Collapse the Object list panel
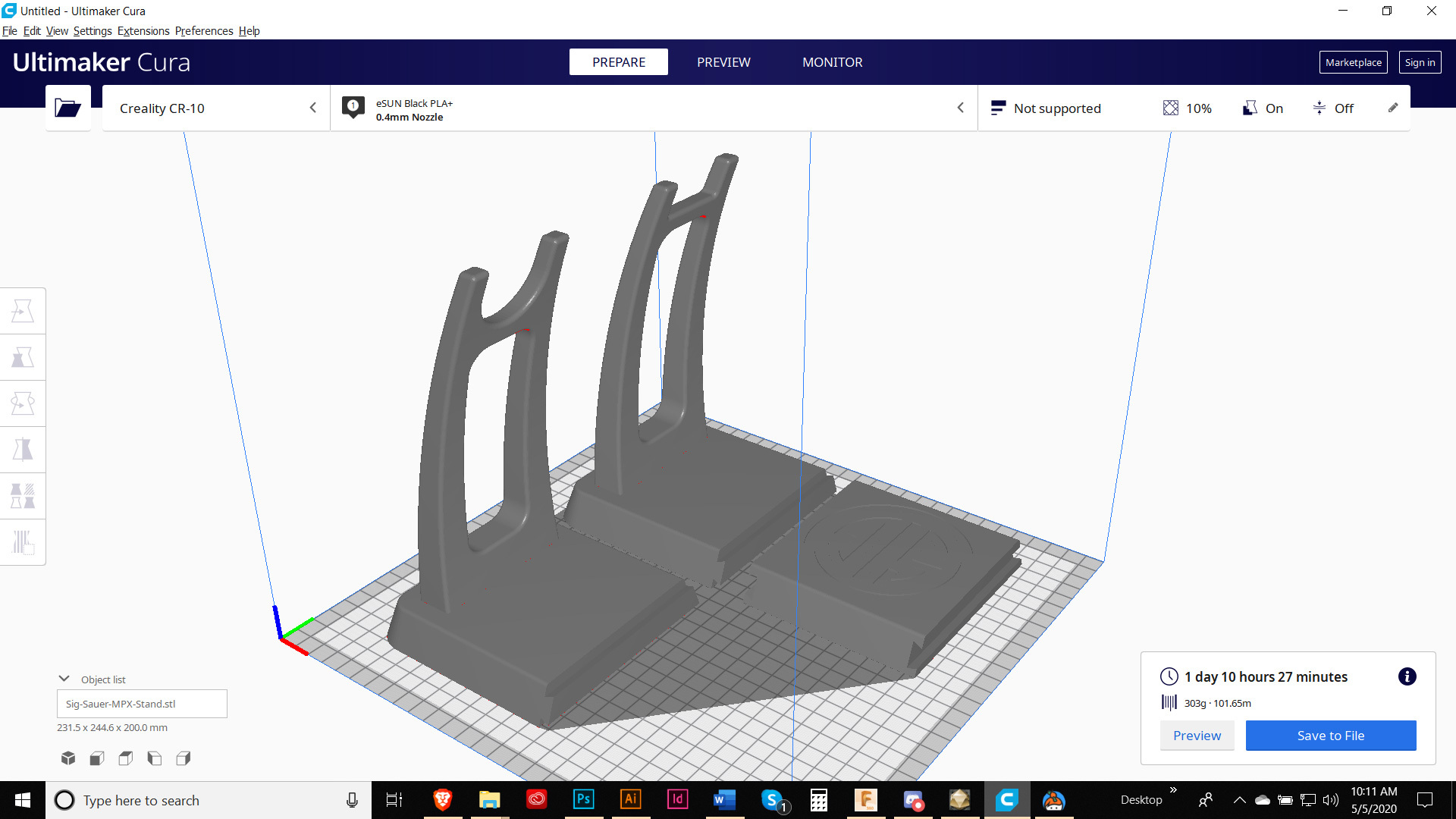The width and height of the screenshot is (1456, 819). tap(64, 679)
